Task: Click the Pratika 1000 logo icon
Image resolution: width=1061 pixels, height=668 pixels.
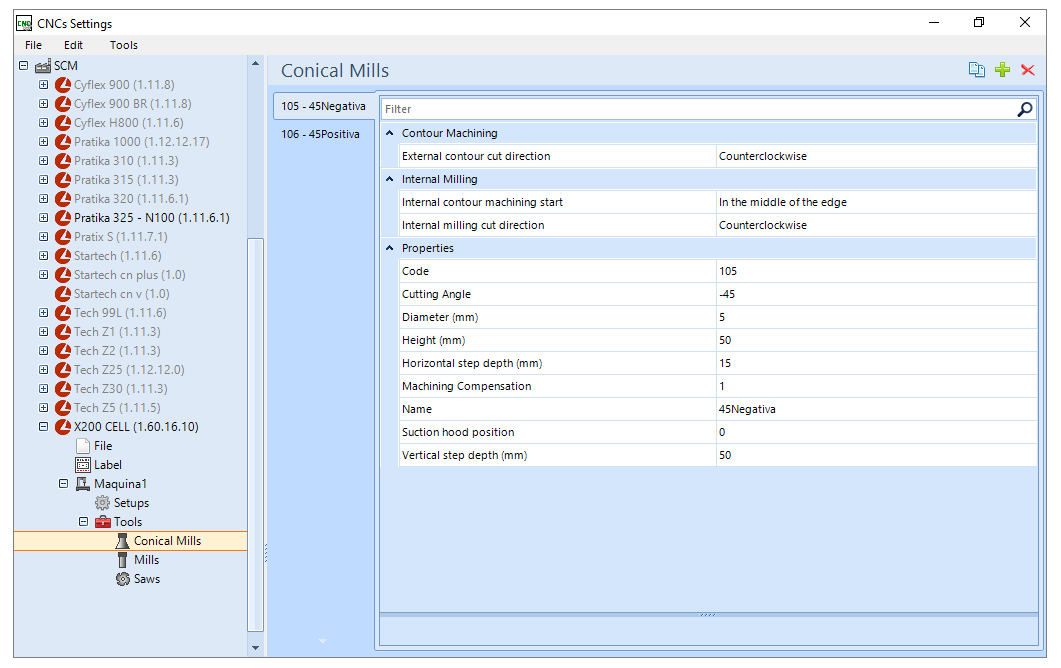Action: tap(63, 141)
